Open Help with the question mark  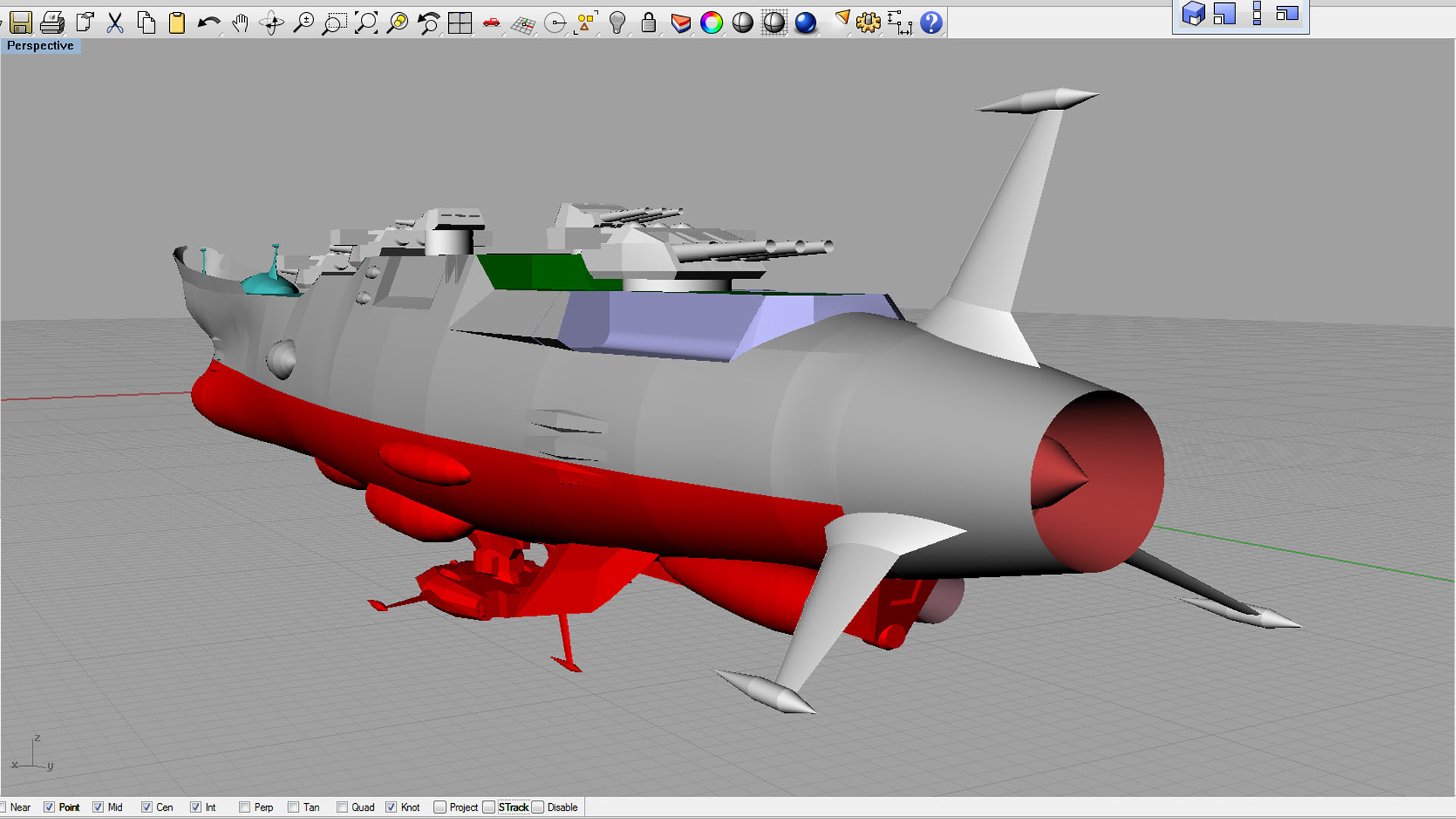[x=930, y=23]
